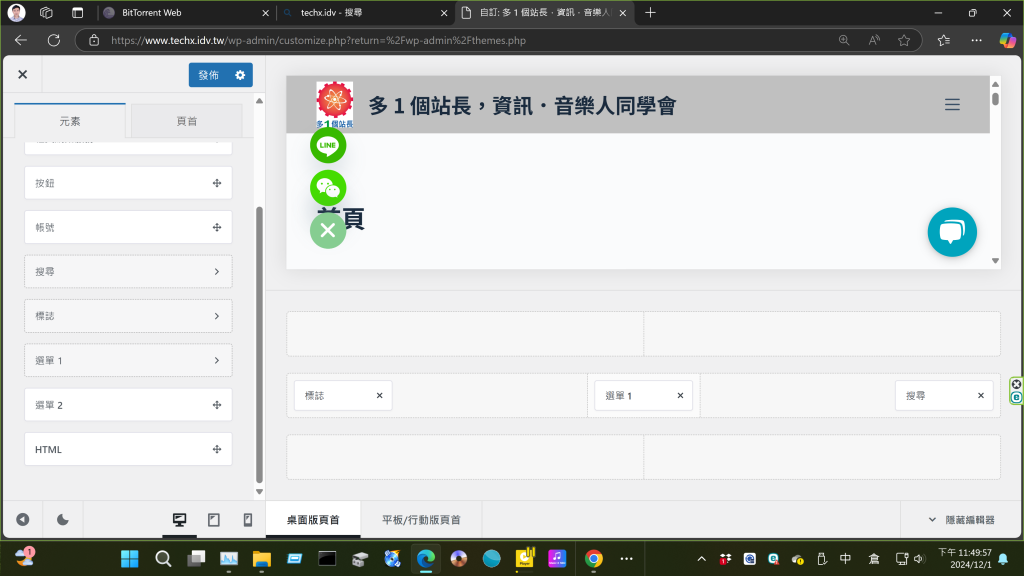Remove 選單 1 from header builder row
This screenshot has height=576, width=1024.
[680, 396]
